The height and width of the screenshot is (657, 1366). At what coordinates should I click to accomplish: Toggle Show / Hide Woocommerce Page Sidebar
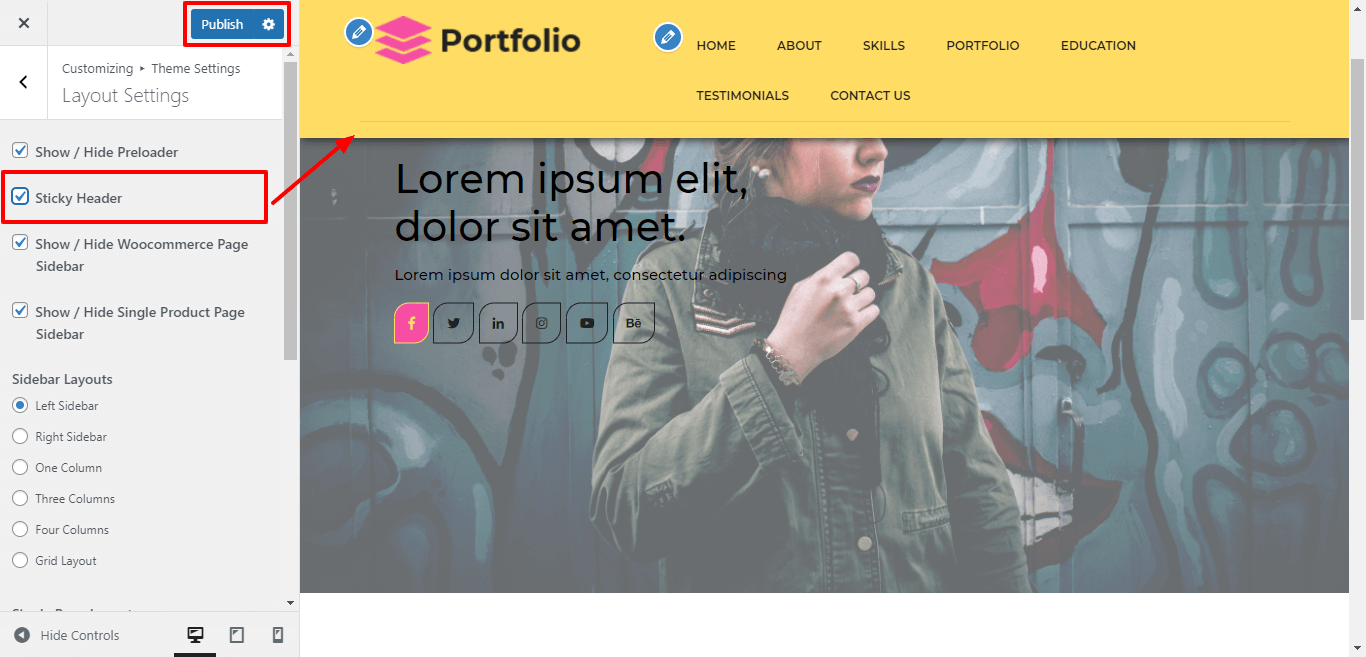pyautogui.click(x=20, y=242)
